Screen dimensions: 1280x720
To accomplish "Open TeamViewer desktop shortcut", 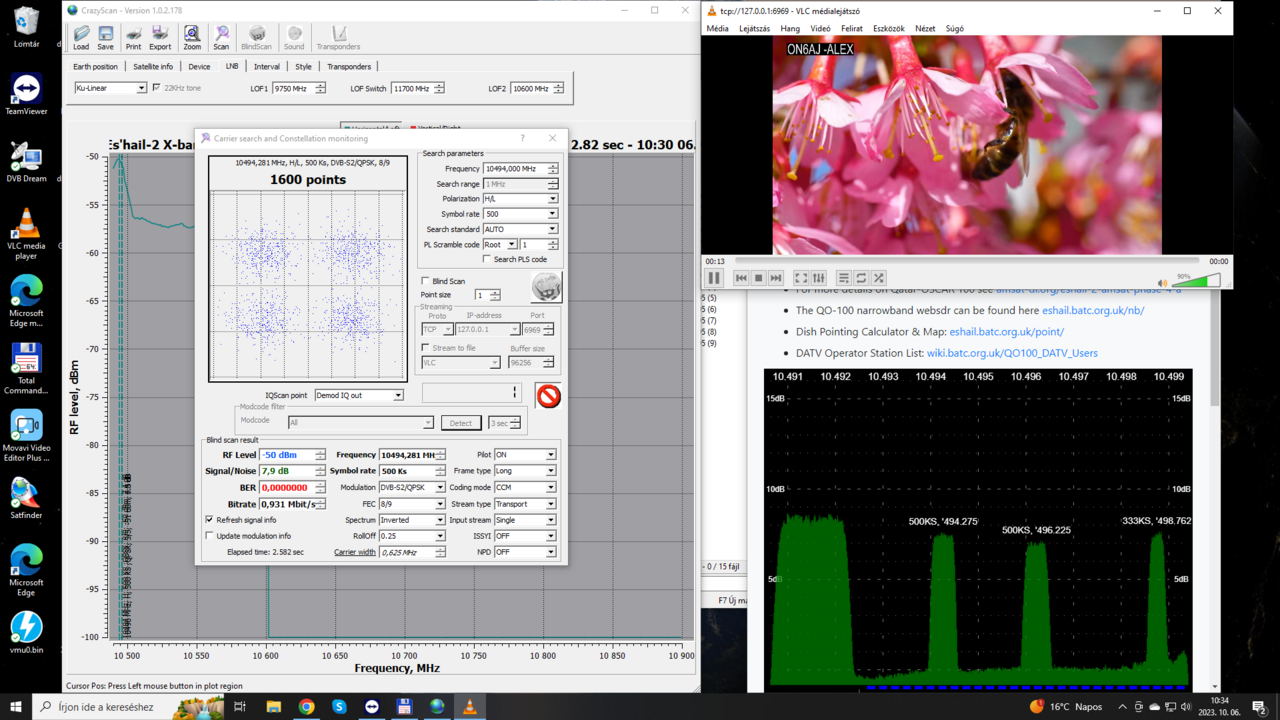I will tap(26, 95).
